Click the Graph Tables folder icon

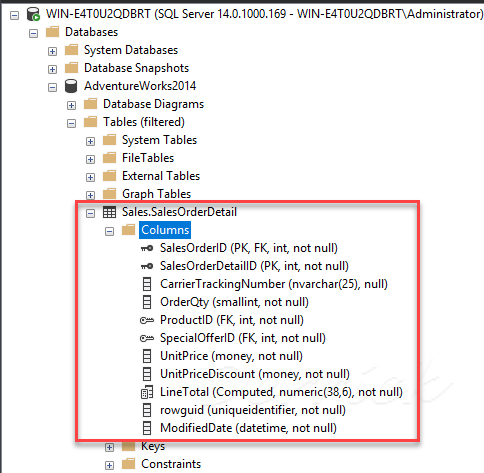(x=109, y=194)
